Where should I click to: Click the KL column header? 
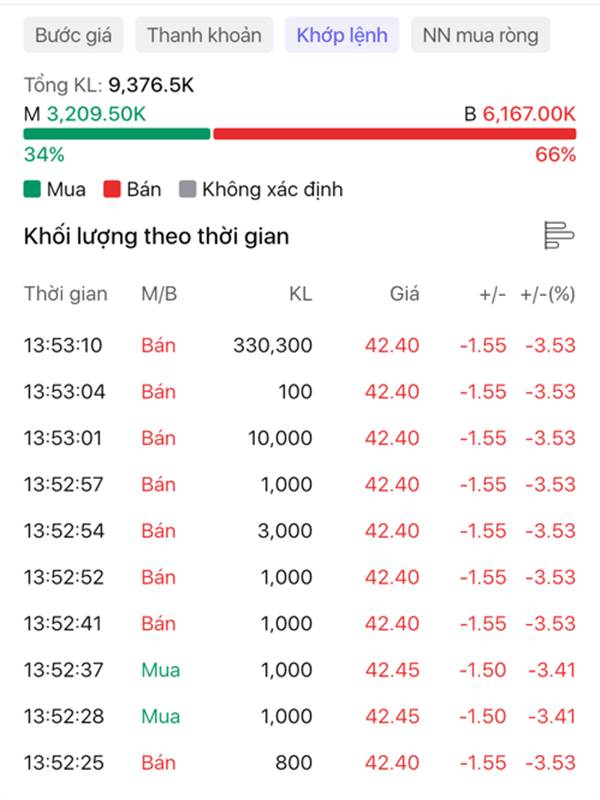pyautogui.click(x=300, y=294)
